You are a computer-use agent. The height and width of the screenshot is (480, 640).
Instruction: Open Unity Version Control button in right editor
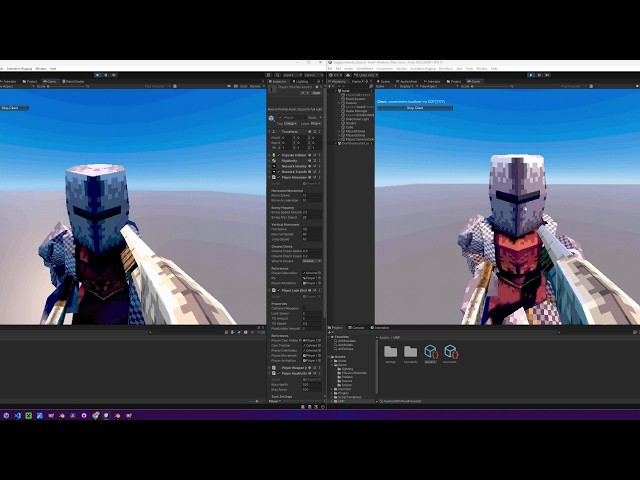pyautogui.click(x=366, y=75)
